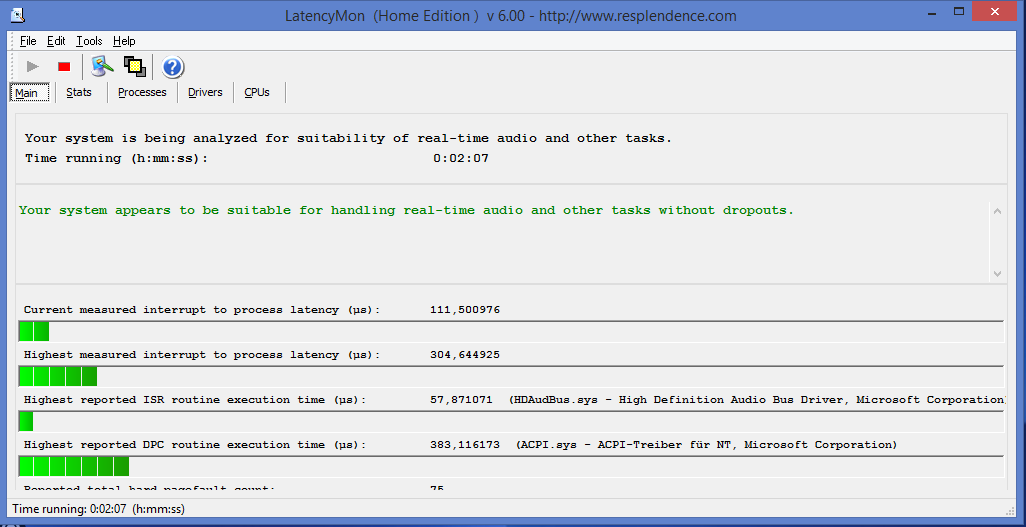Click the Start monitoring play icon
The width and height of the screenshot is (1026, 527).
[33, 67]
